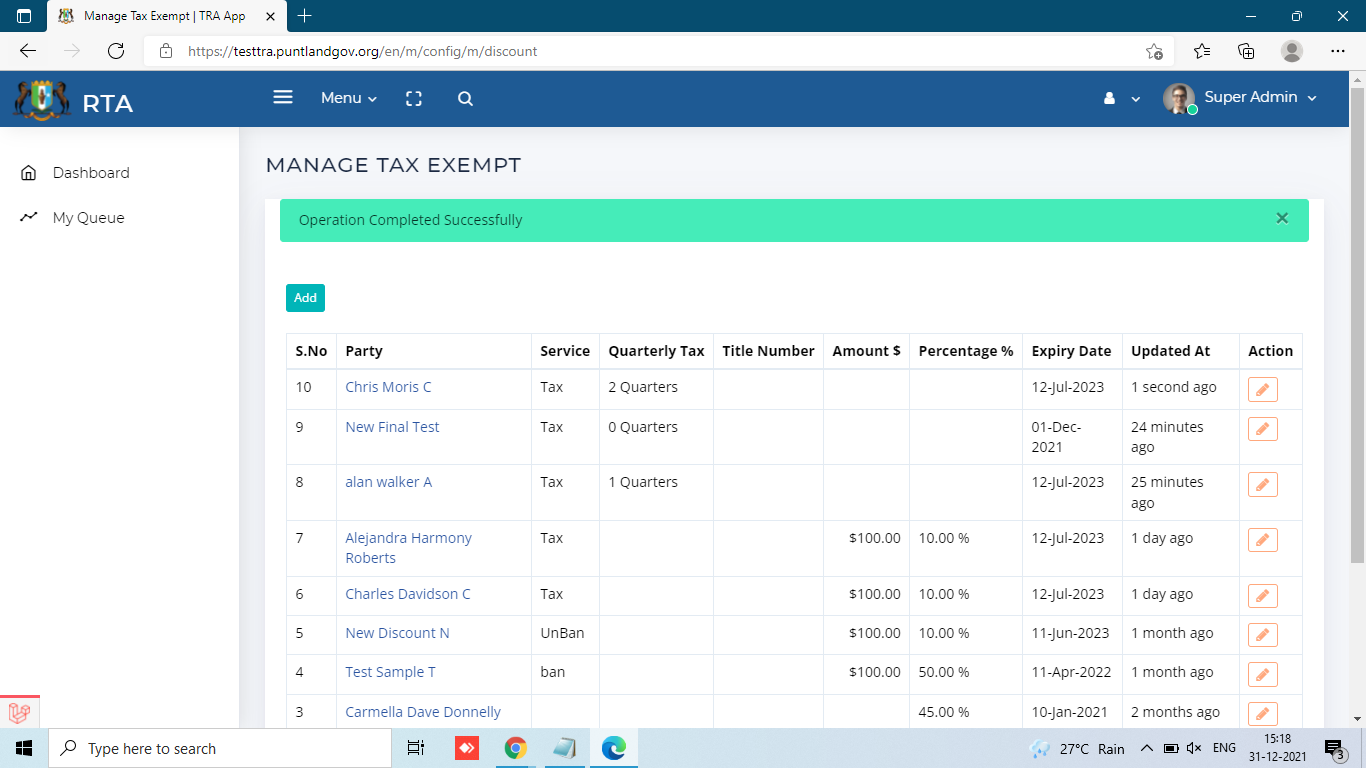Close the Manage Tax Exempt tab

tap(270, 16)
